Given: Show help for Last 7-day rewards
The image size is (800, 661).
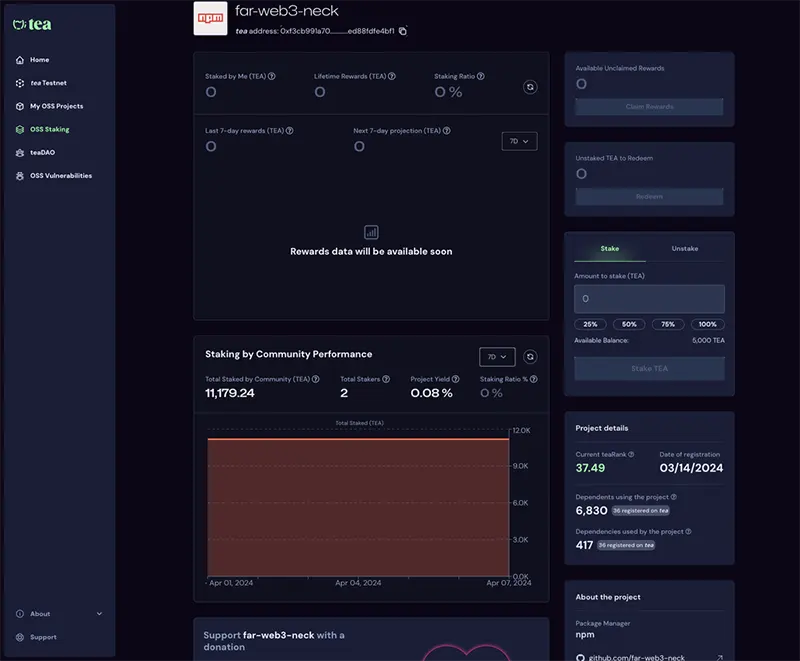Looking at the screenshot, I should [290, 131].
